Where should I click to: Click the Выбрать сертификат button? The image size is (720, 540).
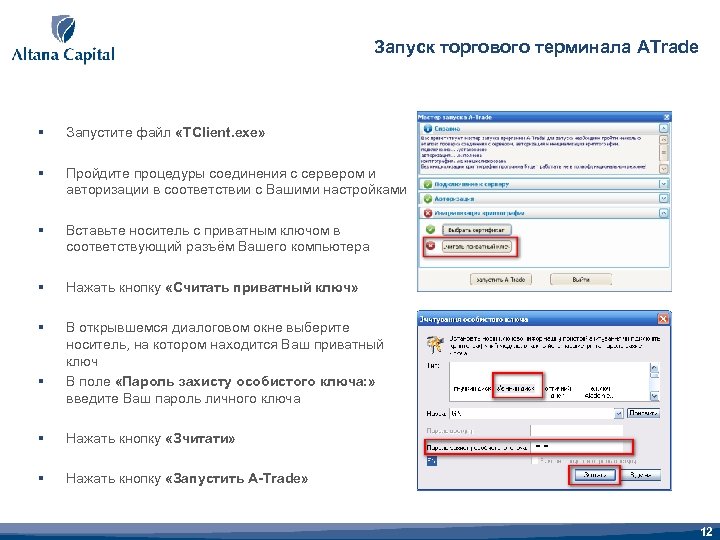[477, 230]
